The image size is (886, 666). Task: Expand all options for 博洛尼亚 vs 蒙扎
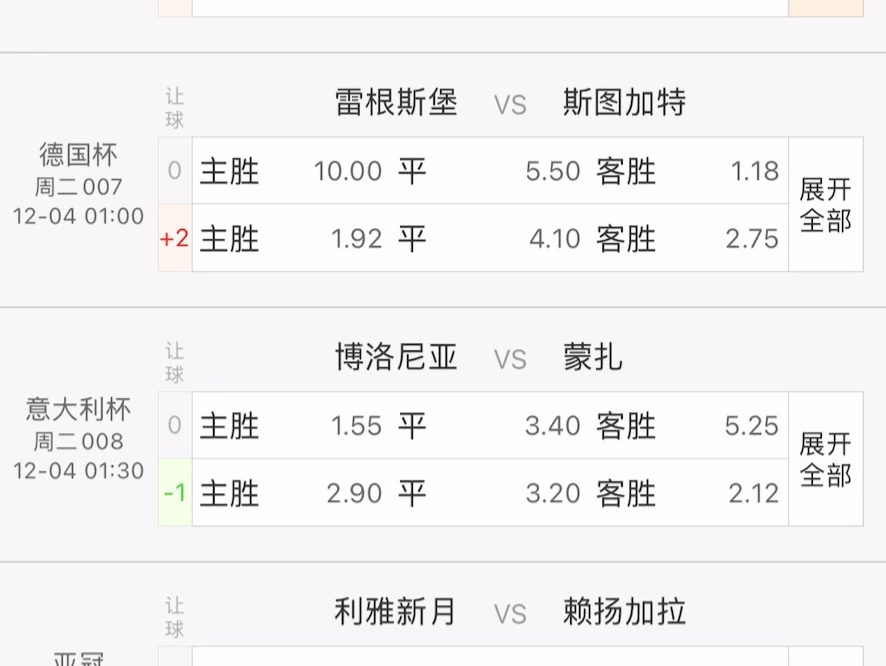tap(825, 459)
